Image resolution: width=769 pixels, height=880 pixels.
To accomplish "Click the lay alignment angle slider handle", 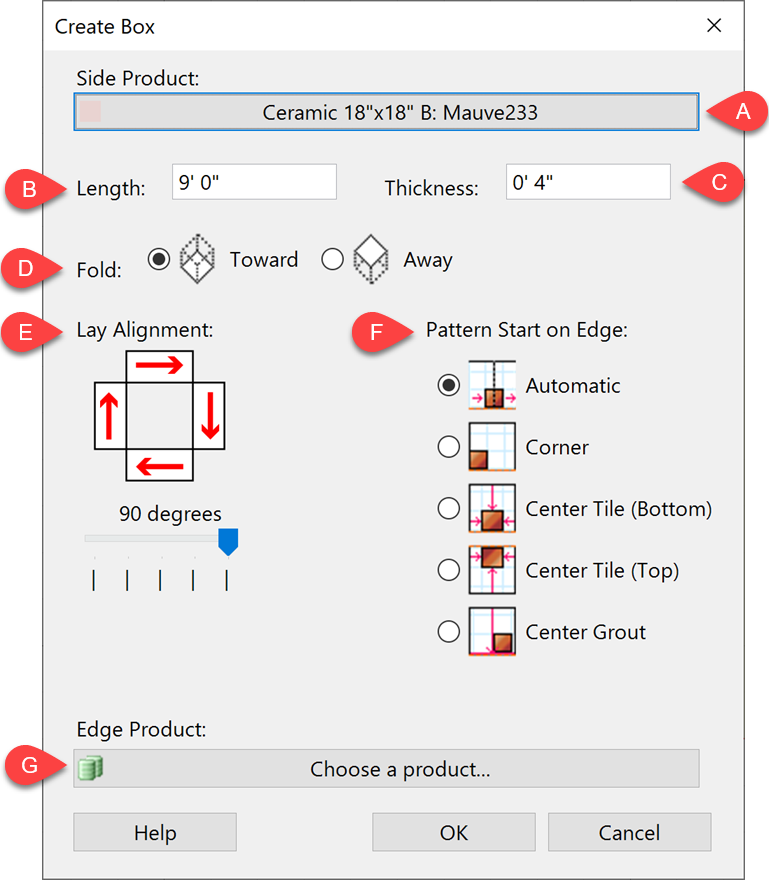I will click(x=228, y=542).
